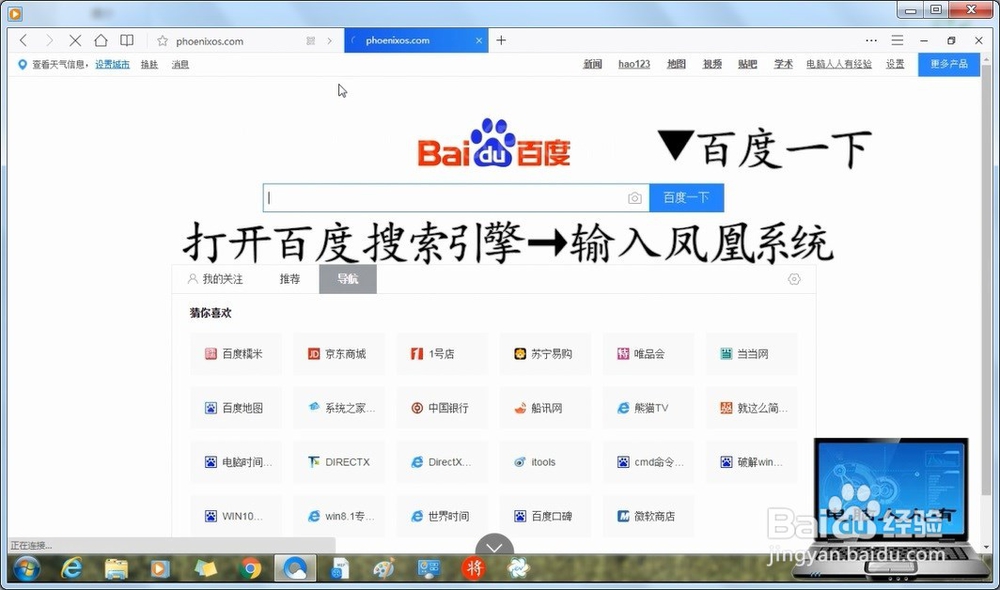Click the 更多产品 button
This screenshot has width=1000, height=590.
pos(949,64)
